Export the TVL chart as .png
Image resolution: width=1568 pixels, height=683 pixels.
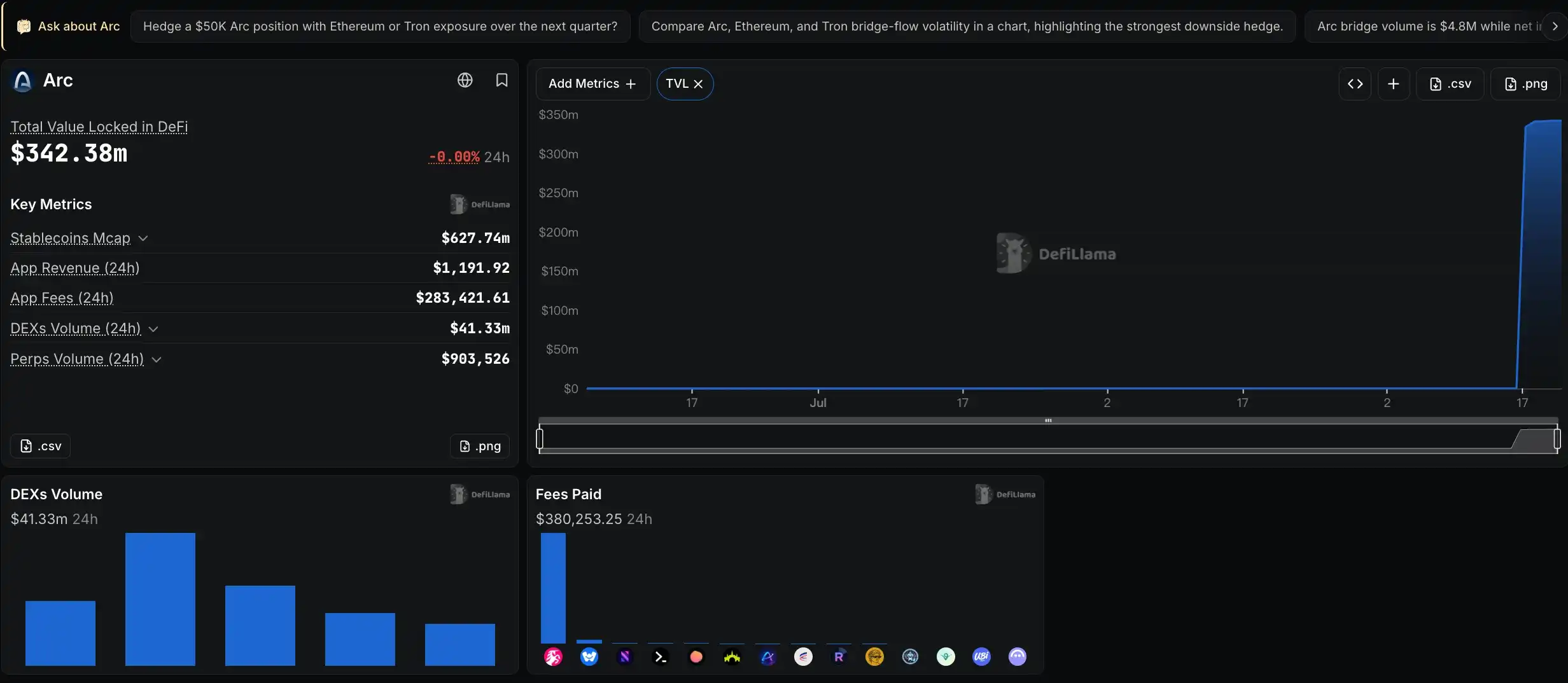(1525, 84)
